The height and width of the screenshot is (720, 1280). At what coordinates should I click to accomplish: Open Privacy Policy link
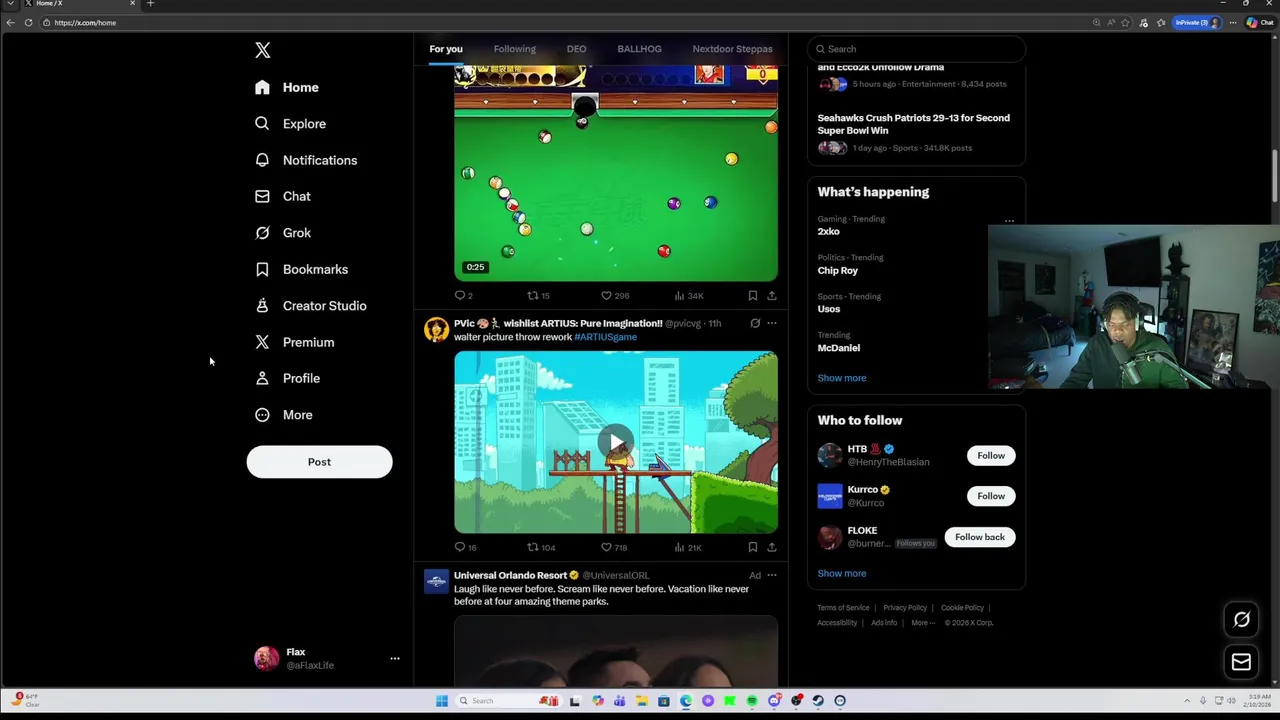point(905,608)
